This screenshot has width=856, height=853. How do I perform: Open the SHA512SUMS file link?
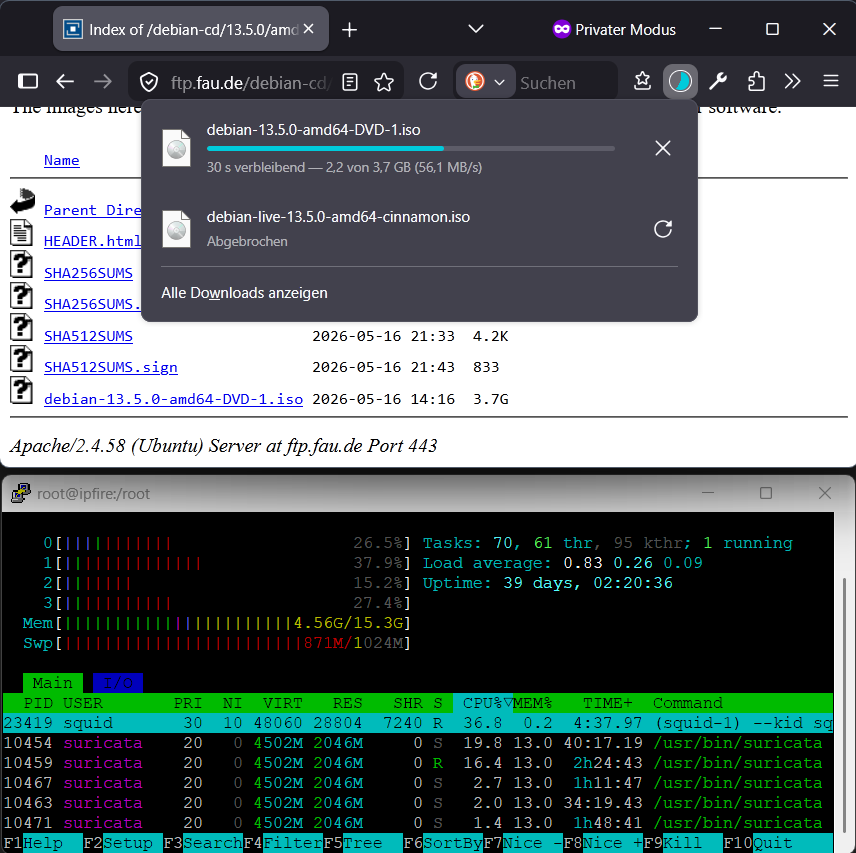[88, 336]
